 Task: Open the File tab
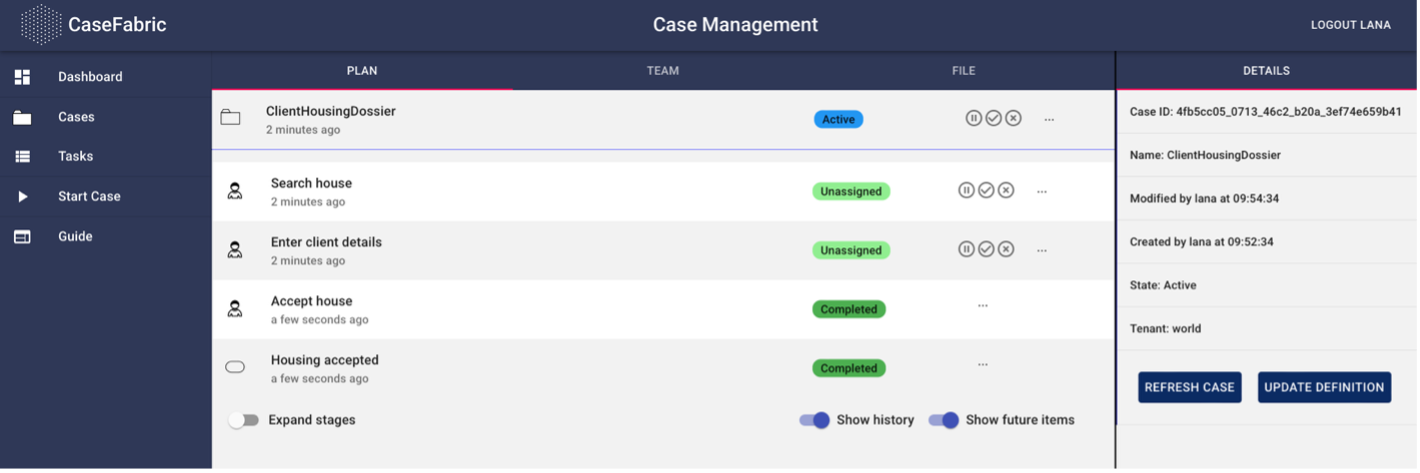pos(963,71)
